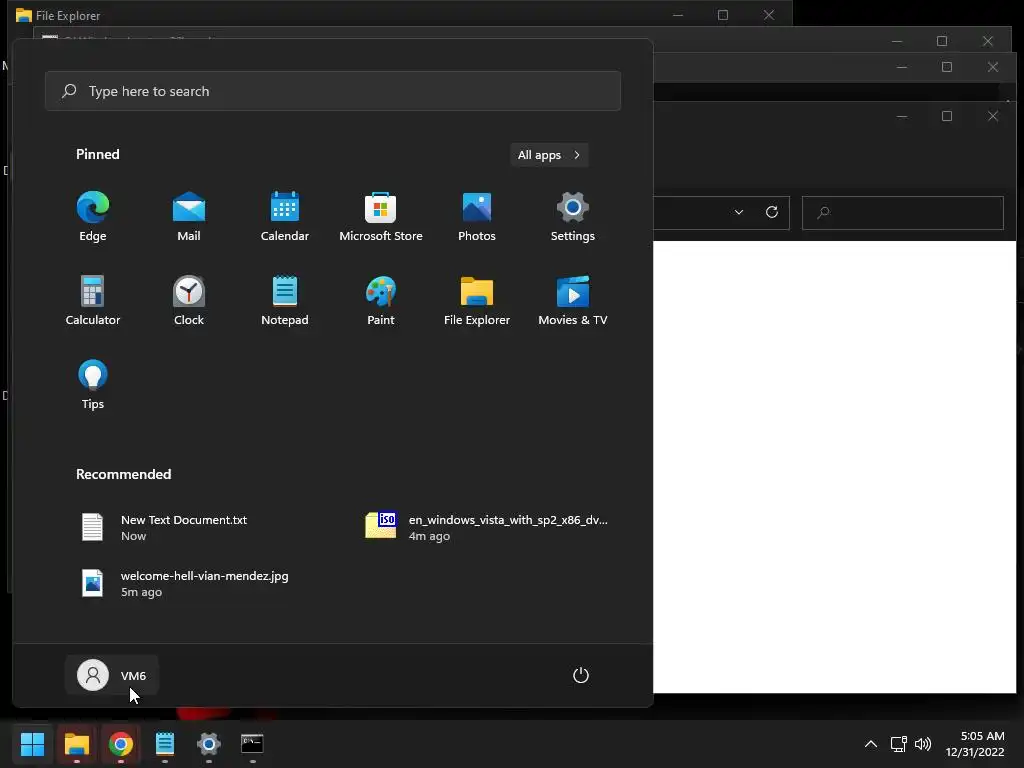1024x768 pixels.
Task: Click the Type here to search box
Action: coord(333,91)
